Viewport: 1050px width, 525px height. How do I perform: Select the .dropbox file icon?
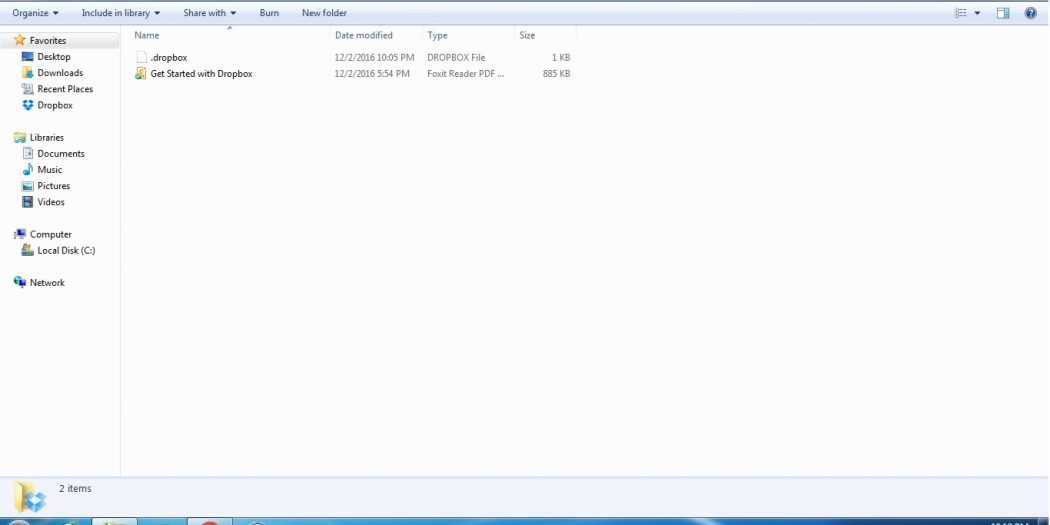(141, 58)
